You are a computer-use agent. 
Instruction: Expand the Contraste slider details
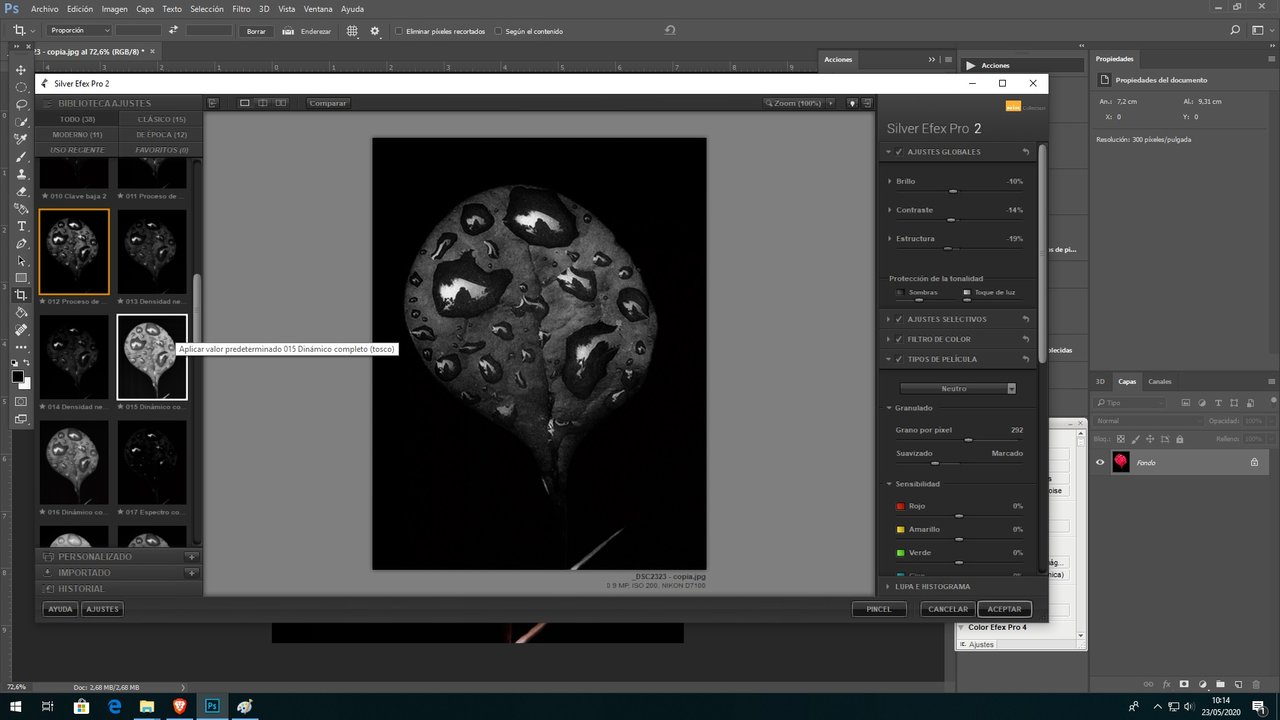tap(890, 210)
